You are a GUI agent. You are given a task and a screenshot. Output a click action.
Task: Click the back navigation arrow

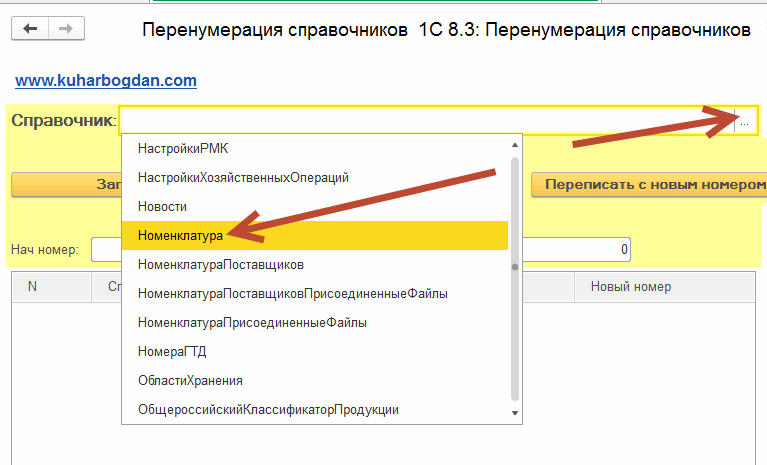point(29,30)
